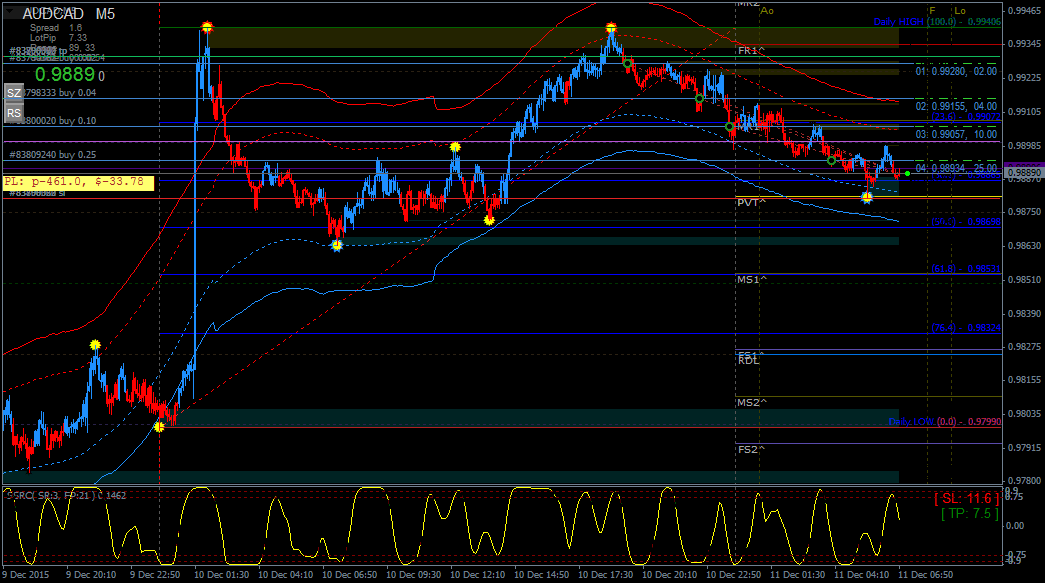Viewport: 1045px width, 583px height.
Task: Click the 10 Dec 12:10 time axis label
Action: (477, 574)
